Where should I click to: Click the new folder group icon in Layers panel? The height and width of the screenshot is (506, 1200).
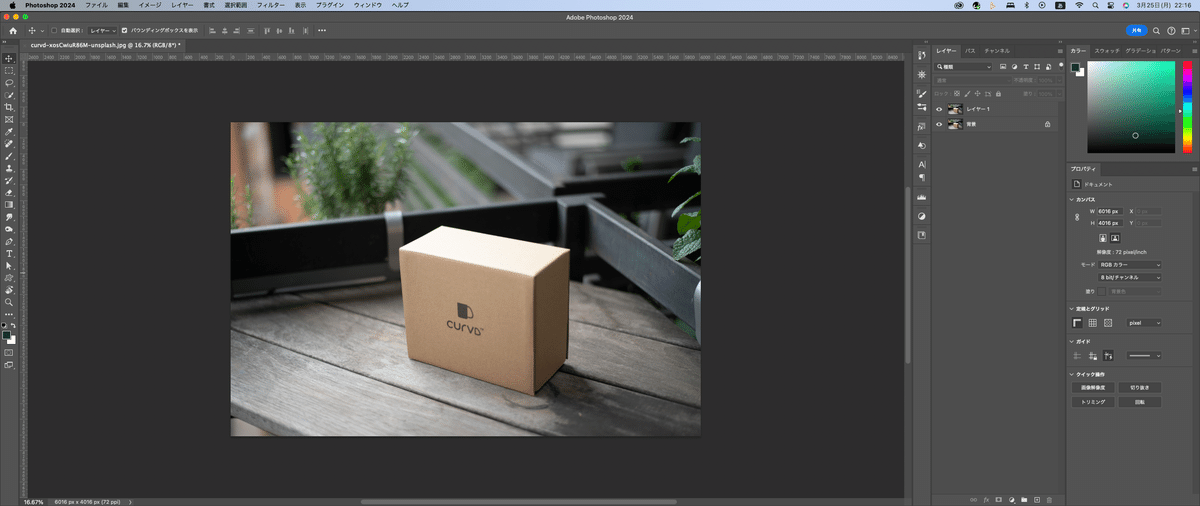click(x=1024, y=498)
